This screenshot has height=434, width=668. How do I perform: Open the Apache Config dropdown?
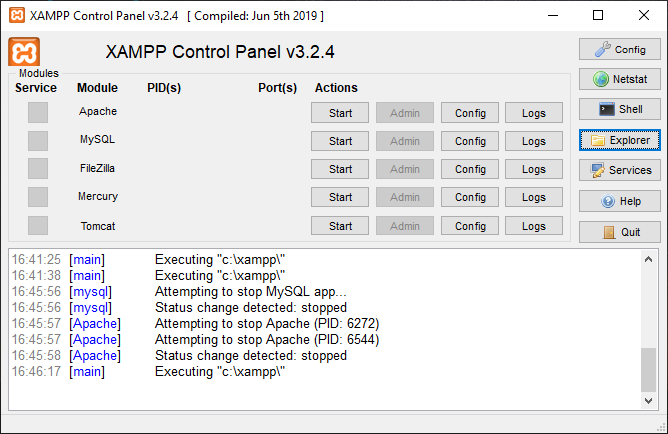pyautogui.click(x=470, y=113)
